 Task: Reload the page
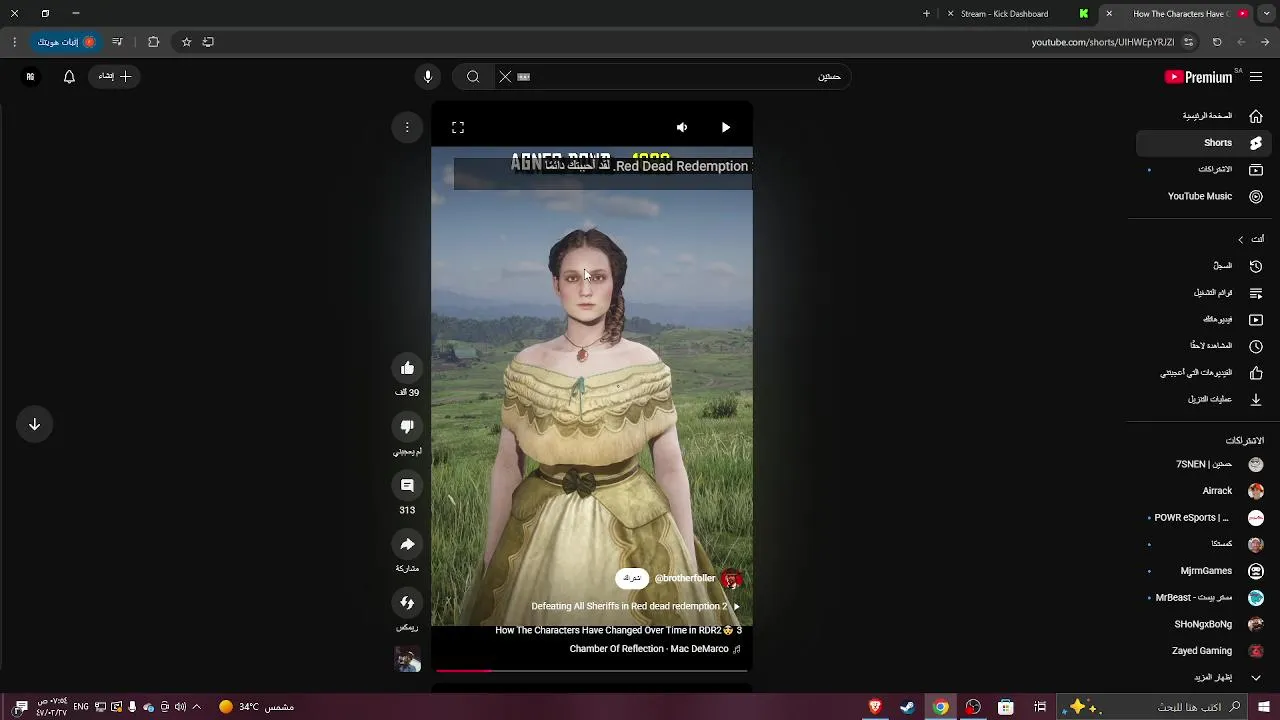[1217, 42]
